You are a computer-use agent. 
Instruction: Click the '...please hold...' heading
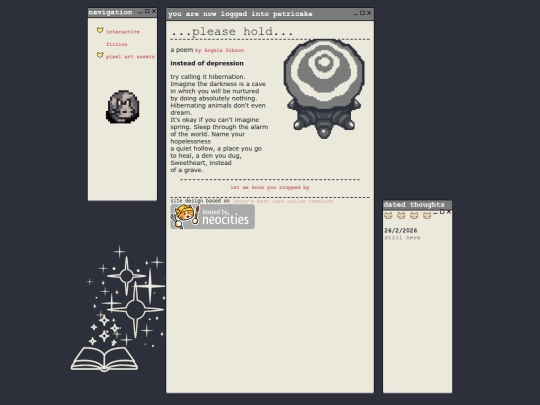coord(232,31)
